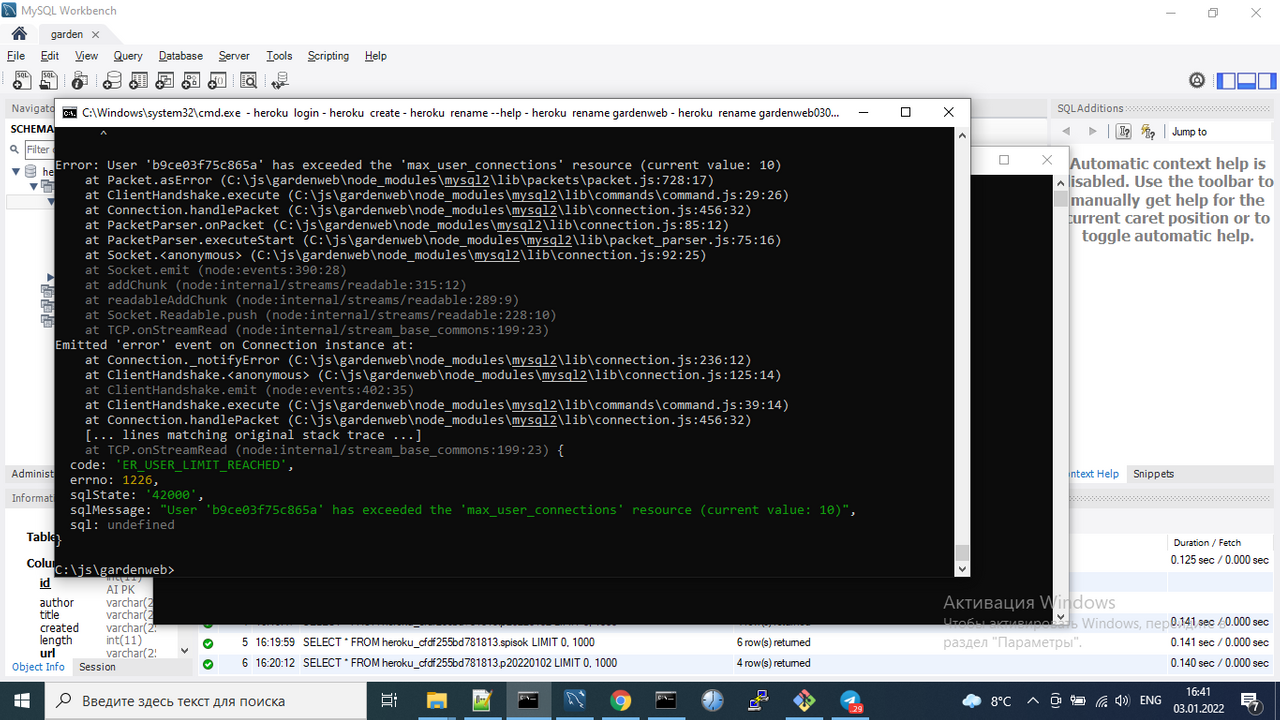Open the Help menu

pyautogui.click(x=376, y=56)
